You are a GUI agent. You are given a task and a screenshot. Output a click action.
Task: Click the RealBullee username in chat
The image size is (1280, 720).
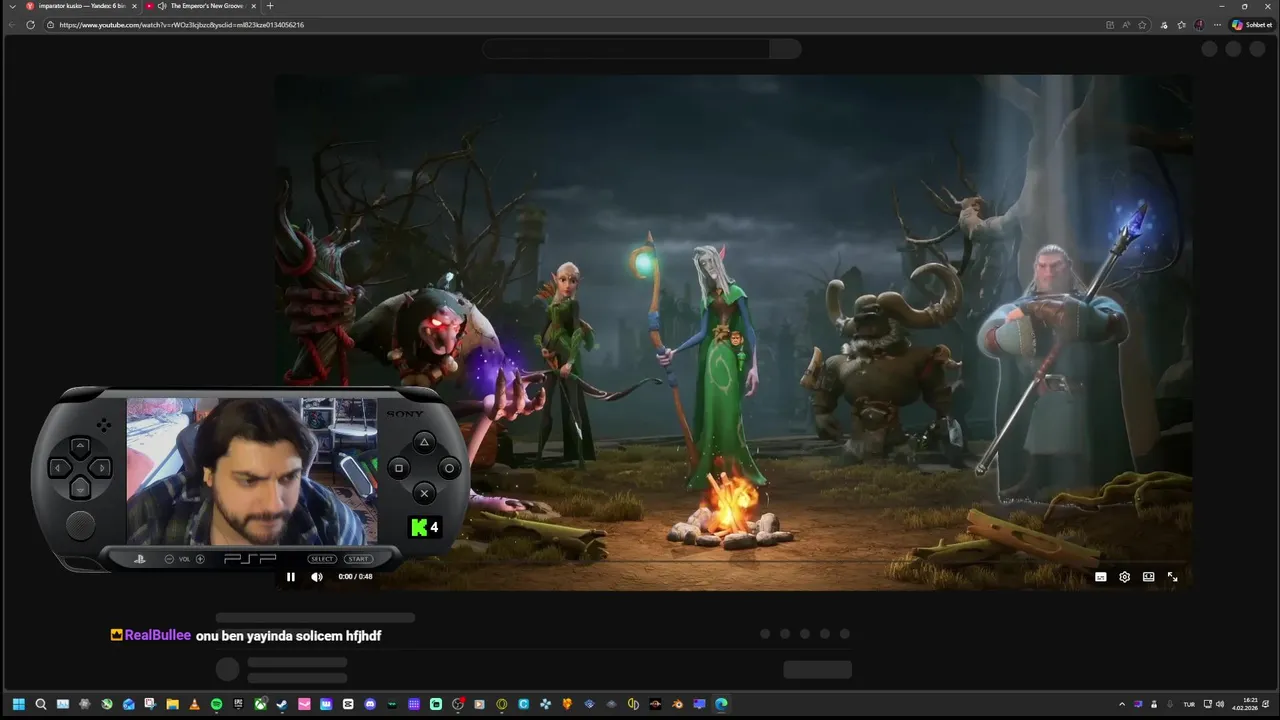(x=158, y=635)
